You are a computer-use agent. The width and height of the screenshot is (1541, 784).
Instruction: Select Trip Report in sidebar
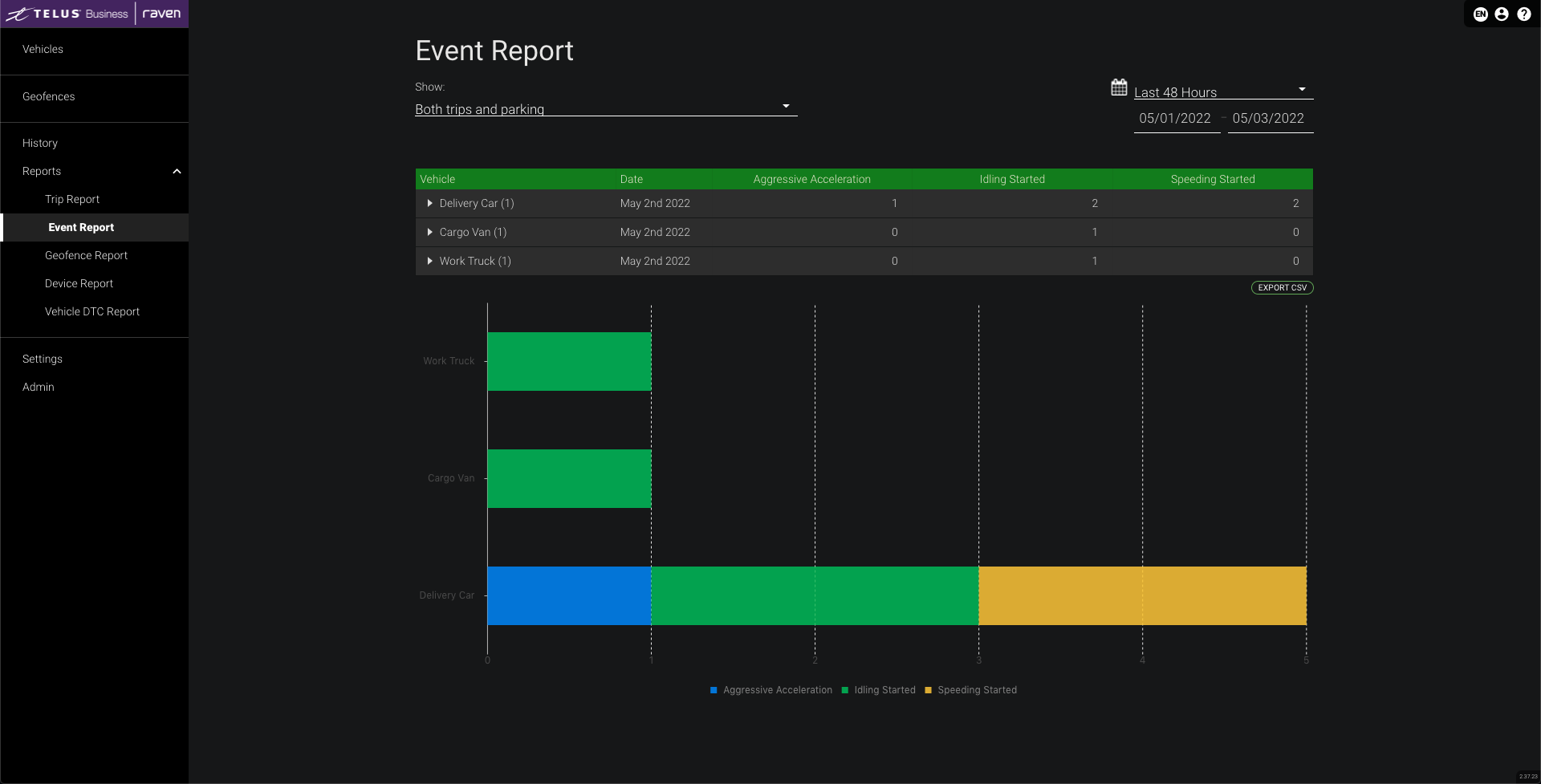tap(72, 199)
